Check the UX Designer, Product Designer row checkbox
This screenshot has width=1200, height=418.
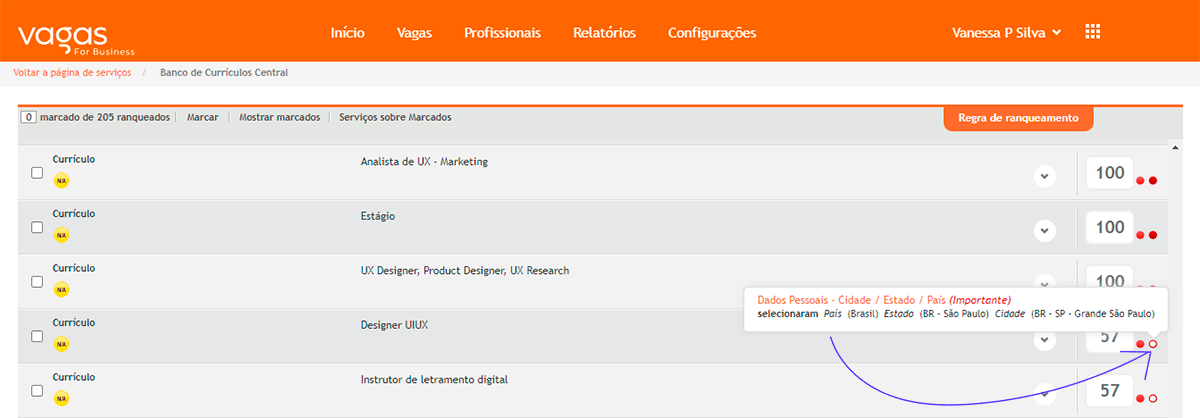(x=37, y=282)
